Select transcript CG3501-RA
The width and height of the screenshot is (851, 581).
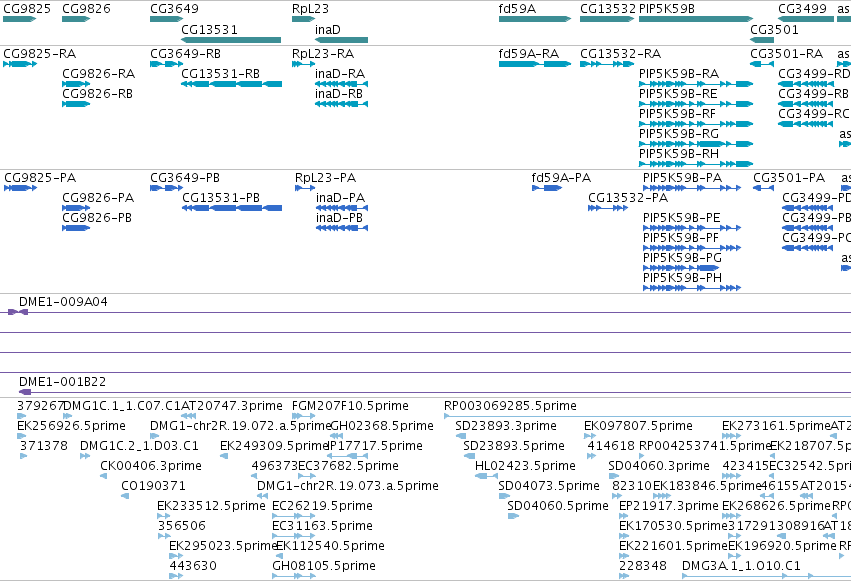787,54
